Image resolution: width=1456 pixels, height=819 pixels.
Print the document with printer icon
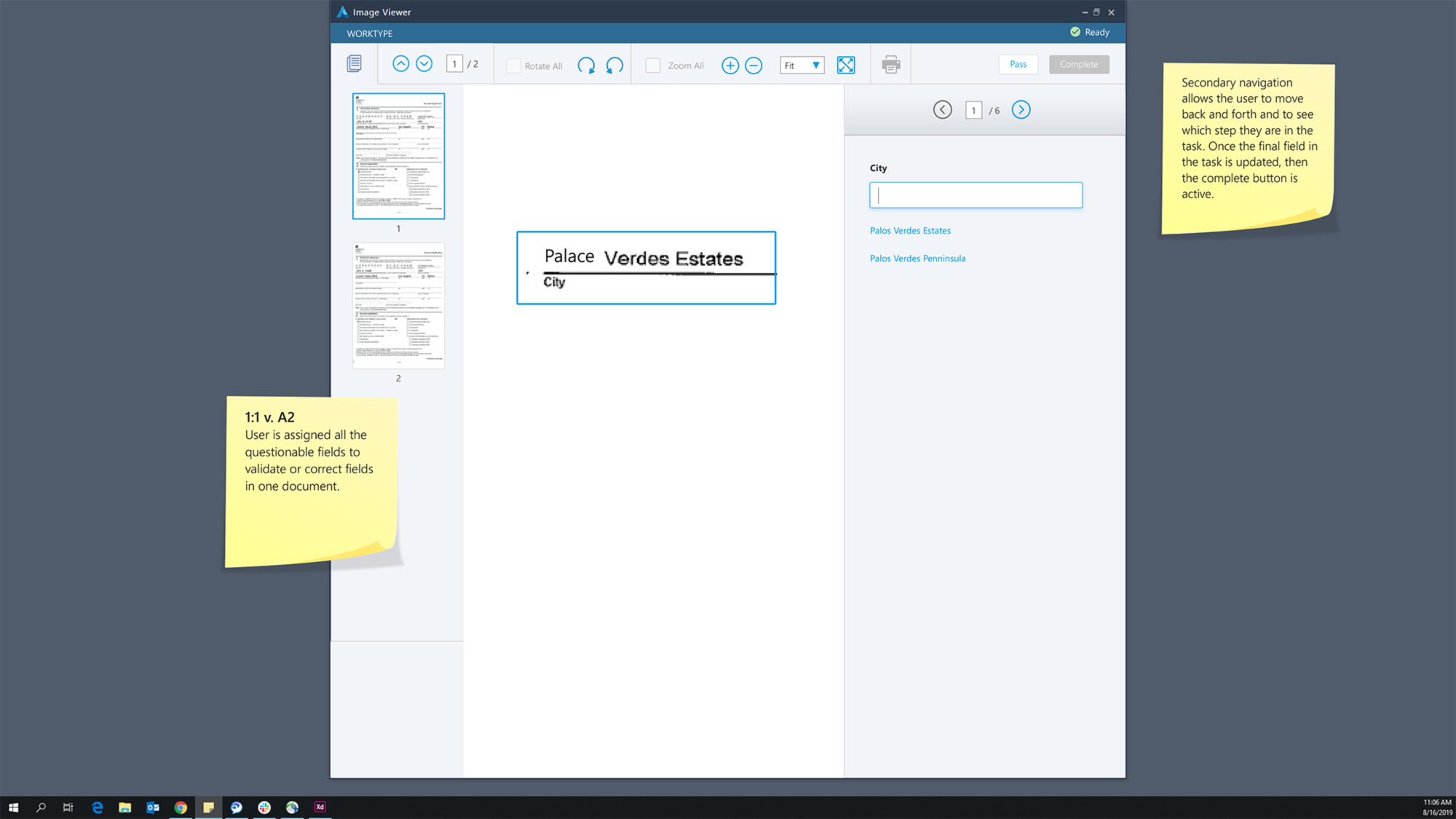(x=891, y=65)
